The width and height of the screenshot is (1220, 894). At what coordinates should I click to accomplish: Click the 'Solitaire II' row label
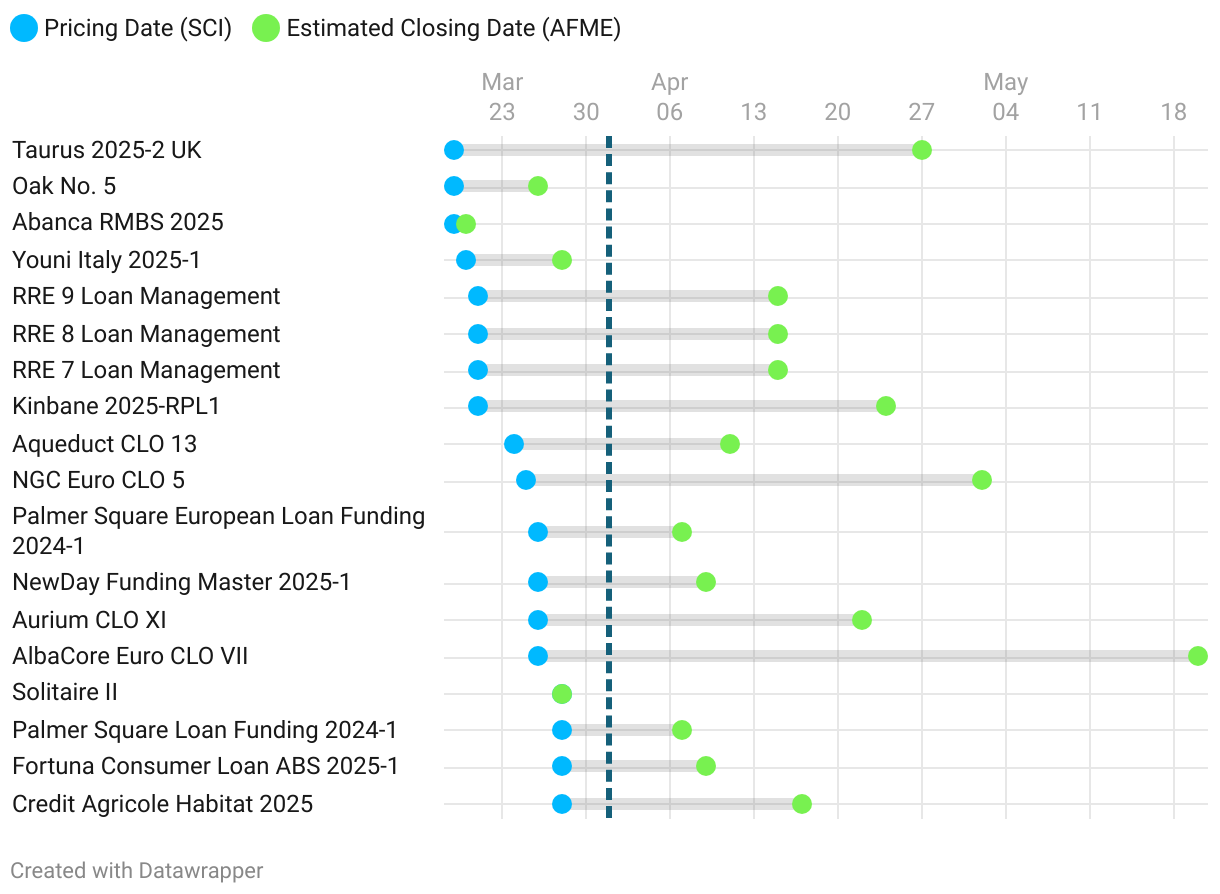coord(65,692)
